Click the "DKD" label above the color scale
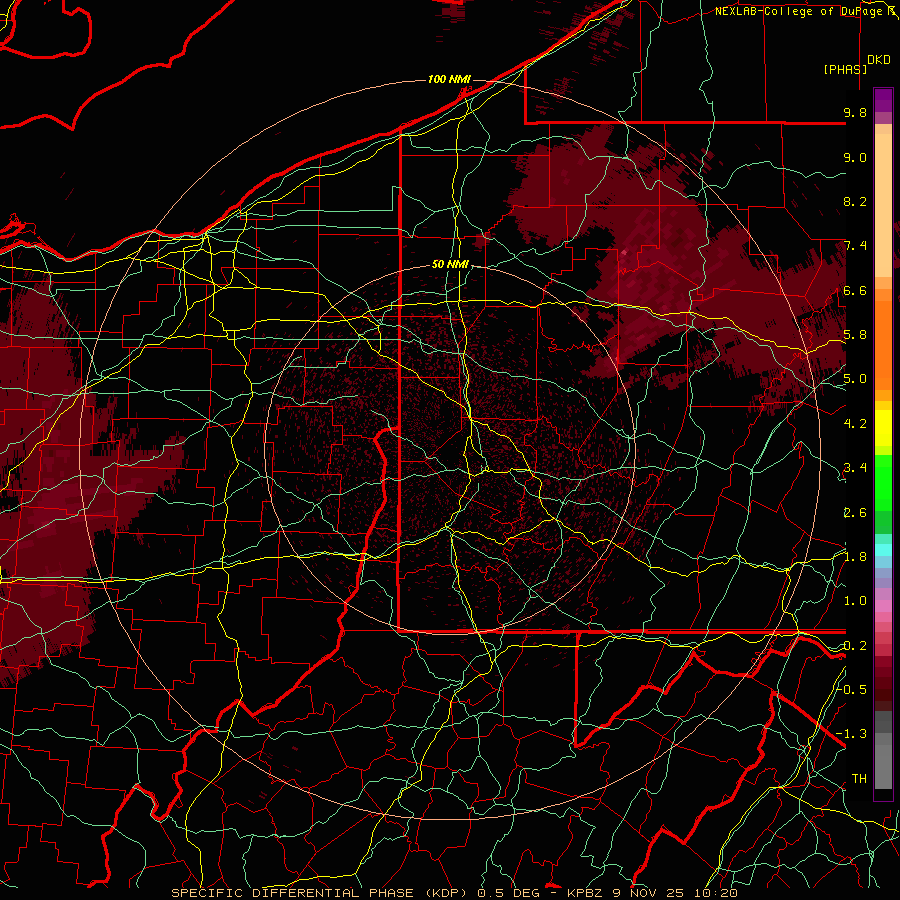Image resolution: width=900 pixels, height=900 pixels. 879,60
